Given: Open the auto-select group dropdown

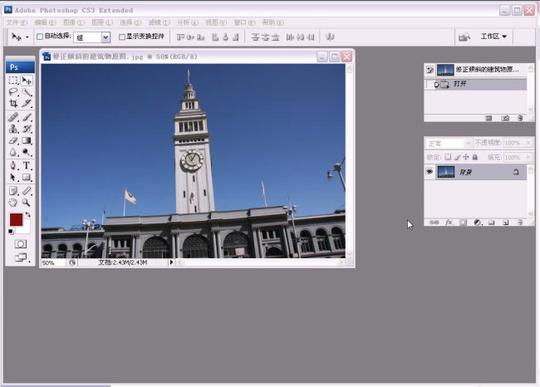Looking at the screenshot, I should (x=106, y=37).
